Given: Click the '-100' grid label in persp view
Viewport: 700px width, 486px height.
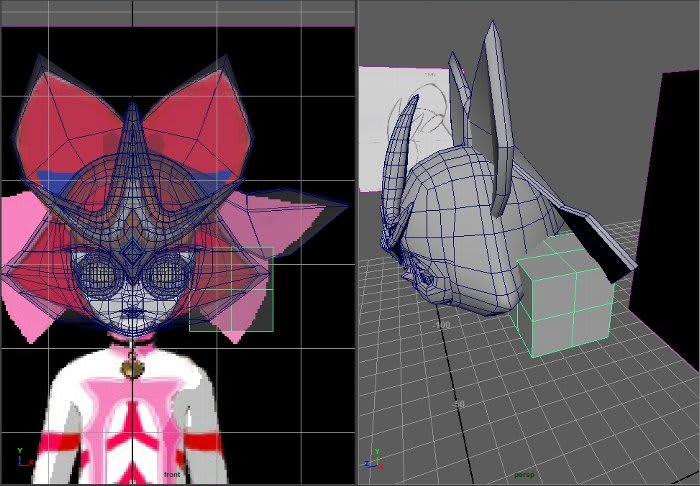Looking at the screenshot, I should (442, 325).
